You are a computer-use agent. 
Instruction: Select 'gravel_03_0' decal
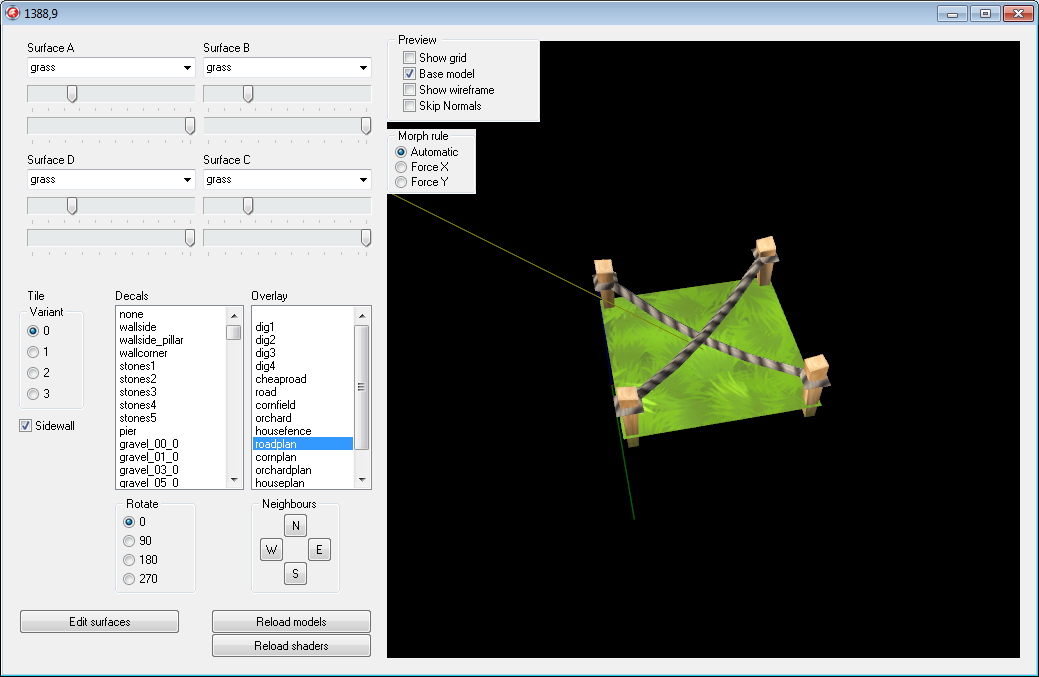[x=171, y=470]
